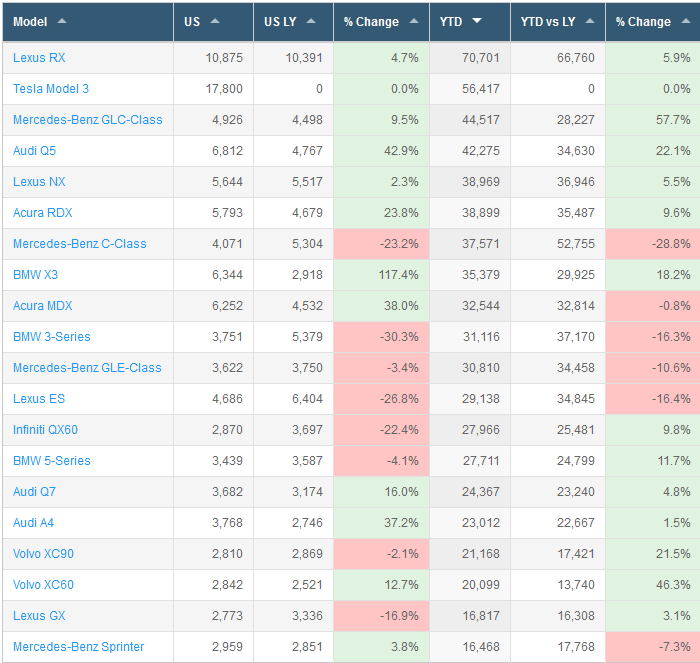Sort by Model column sort arrow
700x663 pixels.
[x=62, y=21]
